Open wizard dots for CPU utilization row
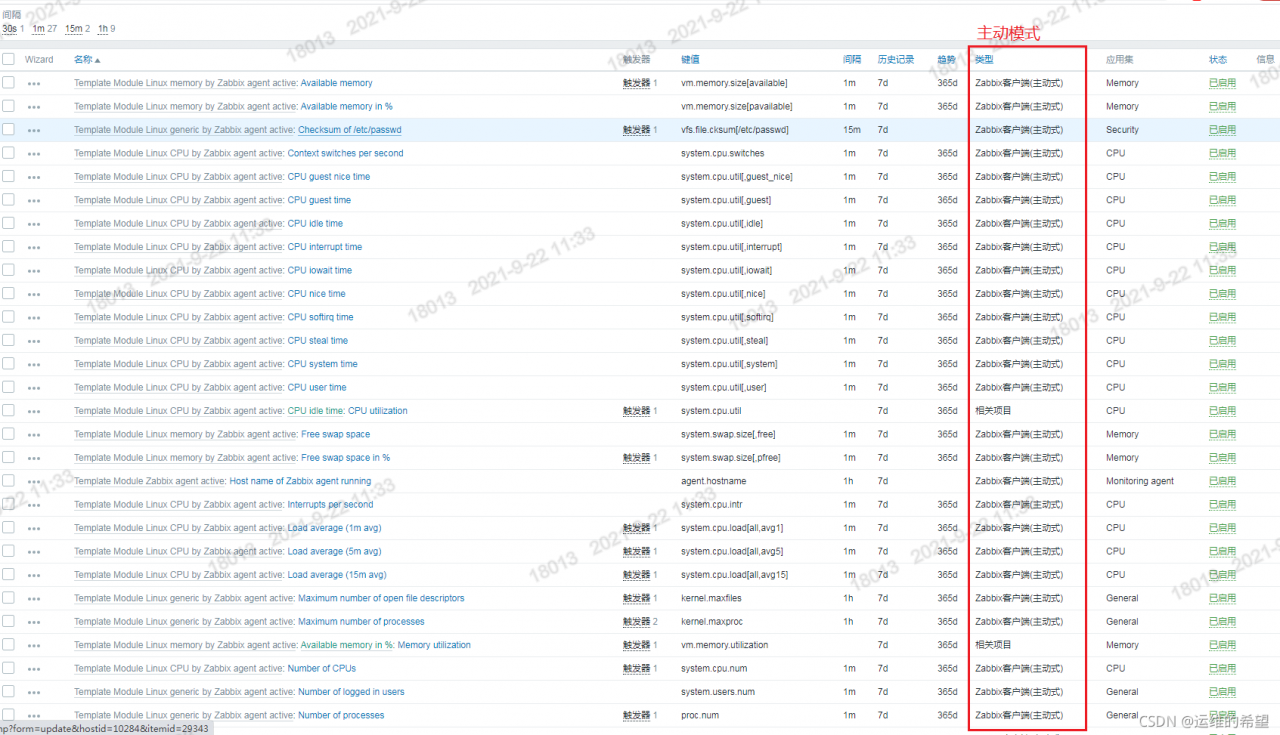This screenshot has width=1280, height=735. point(34,412)
